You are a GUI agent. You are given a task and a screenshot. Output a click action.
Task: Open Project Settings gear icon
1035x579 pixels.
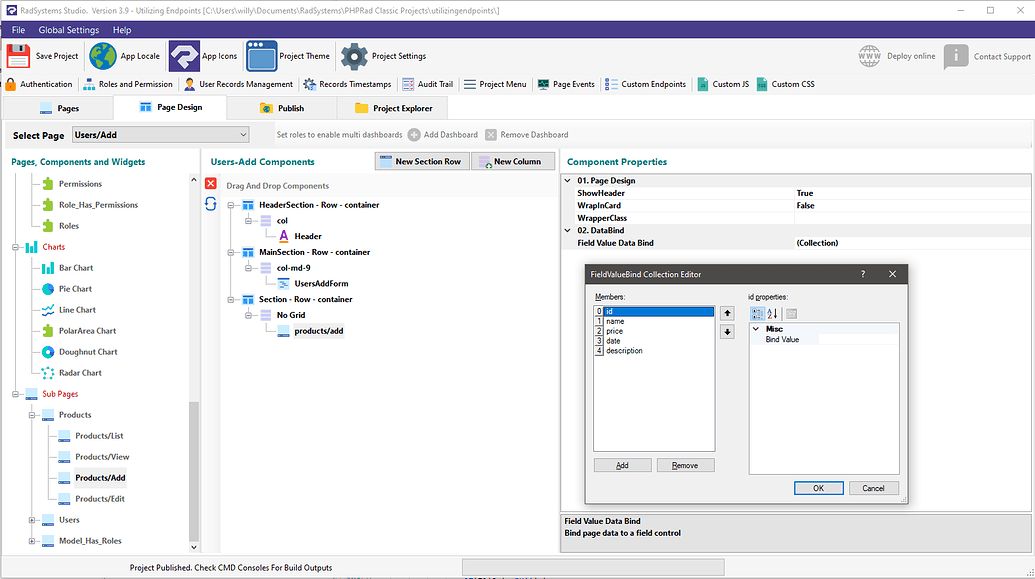click(x=354, y=56)
